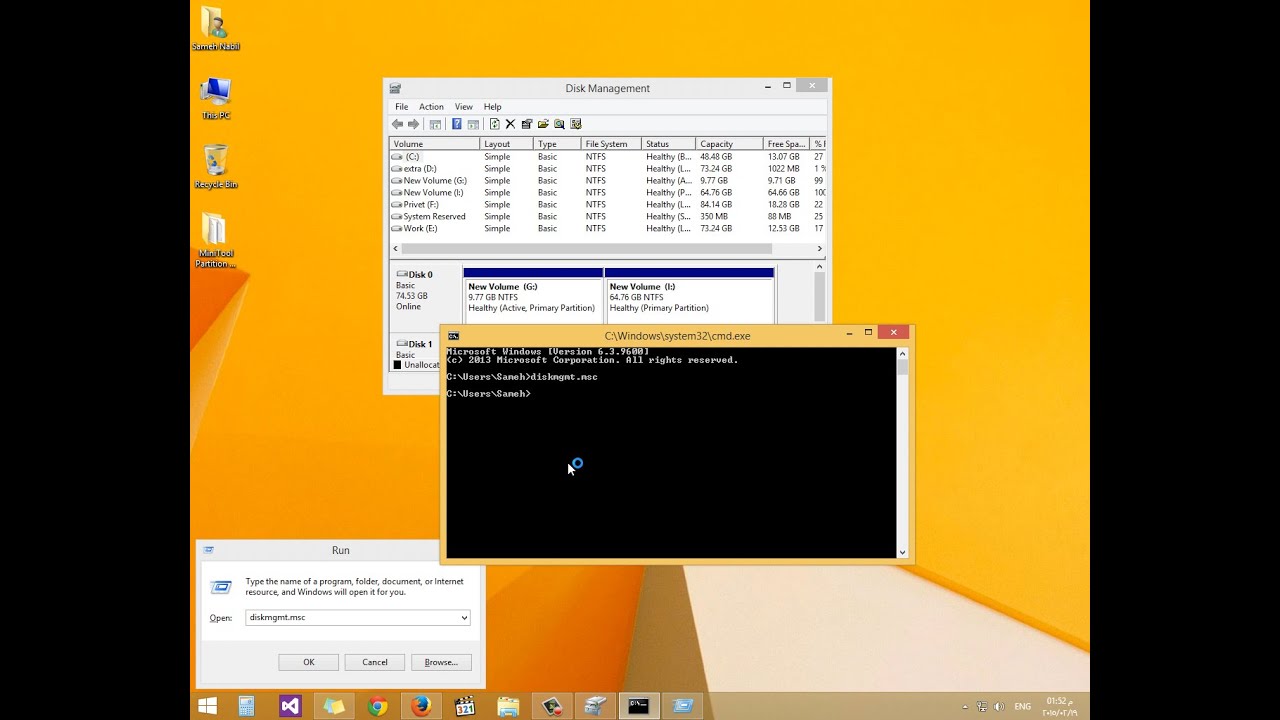Sort by the Layout column header

[x=506, y=144]
